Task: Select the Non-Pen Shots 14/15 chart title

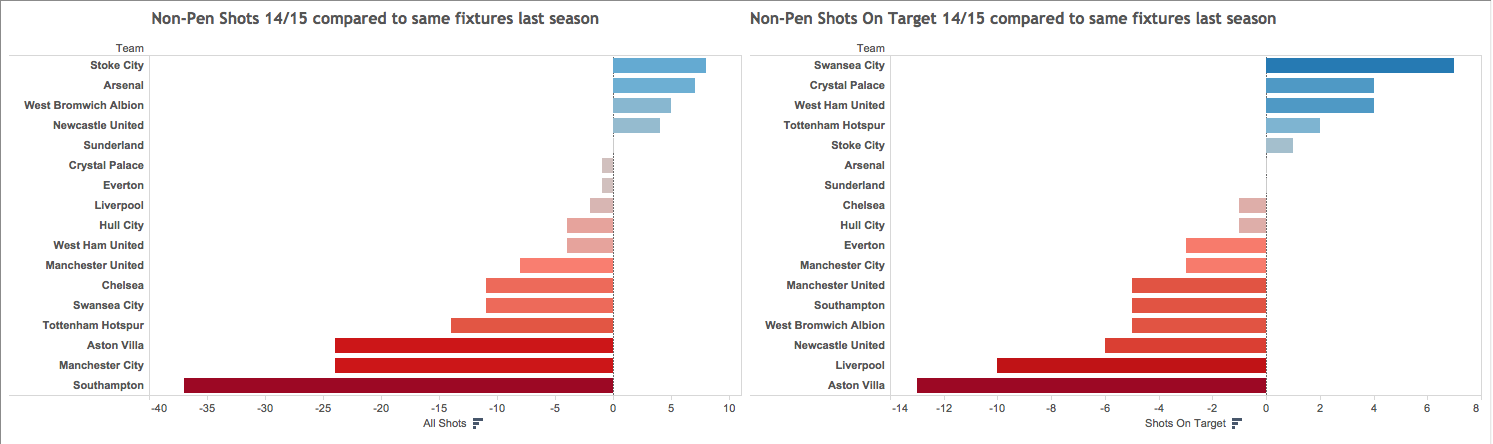Action: tap(375, 18)
